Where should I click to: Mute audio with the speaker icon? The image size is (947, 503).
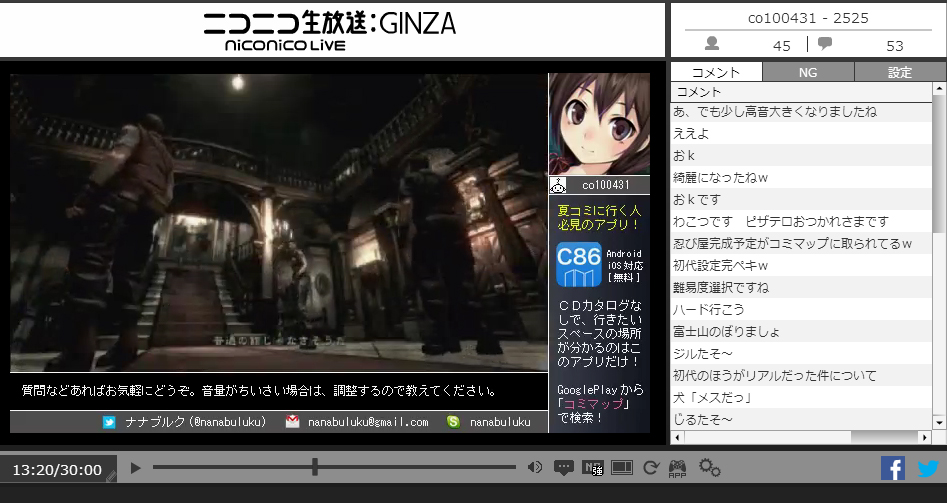(x=534, y=467)
